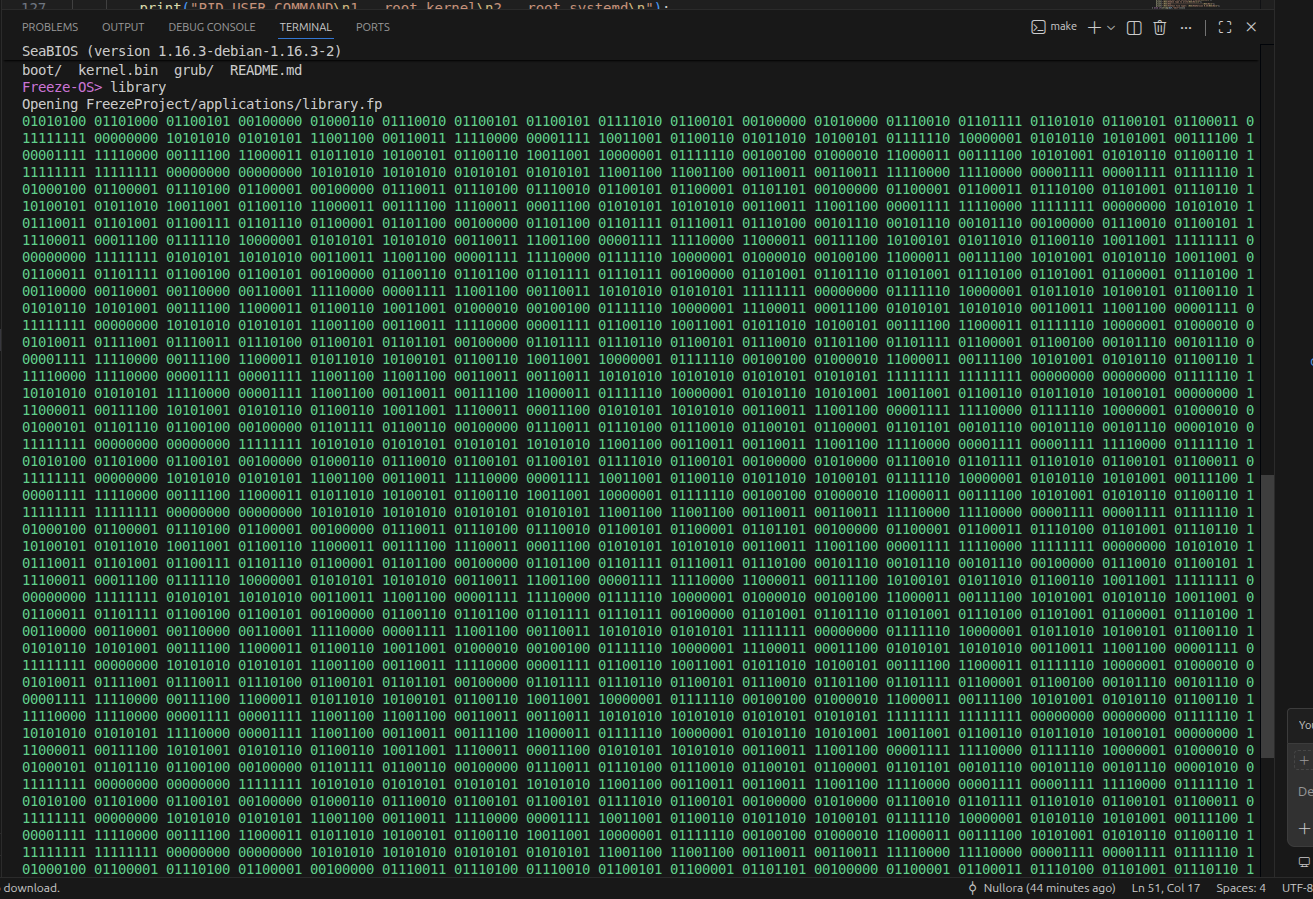Maximize the panel size
This screenshot has width=1313, height=899.
pos(1225,28)
